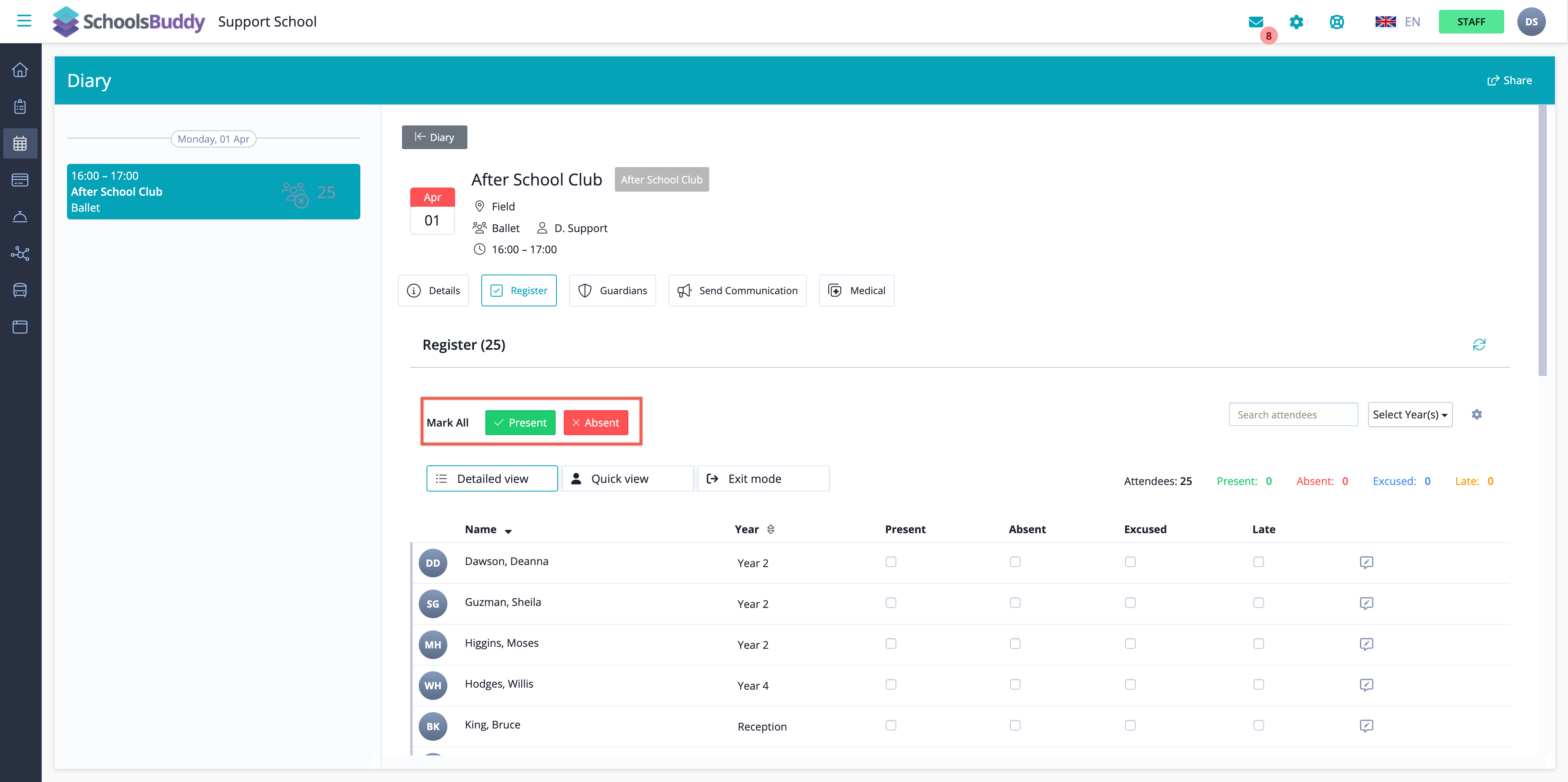Open the Send Communication tab
Screen dimensions: 1568x782
(x=737, y=290)
